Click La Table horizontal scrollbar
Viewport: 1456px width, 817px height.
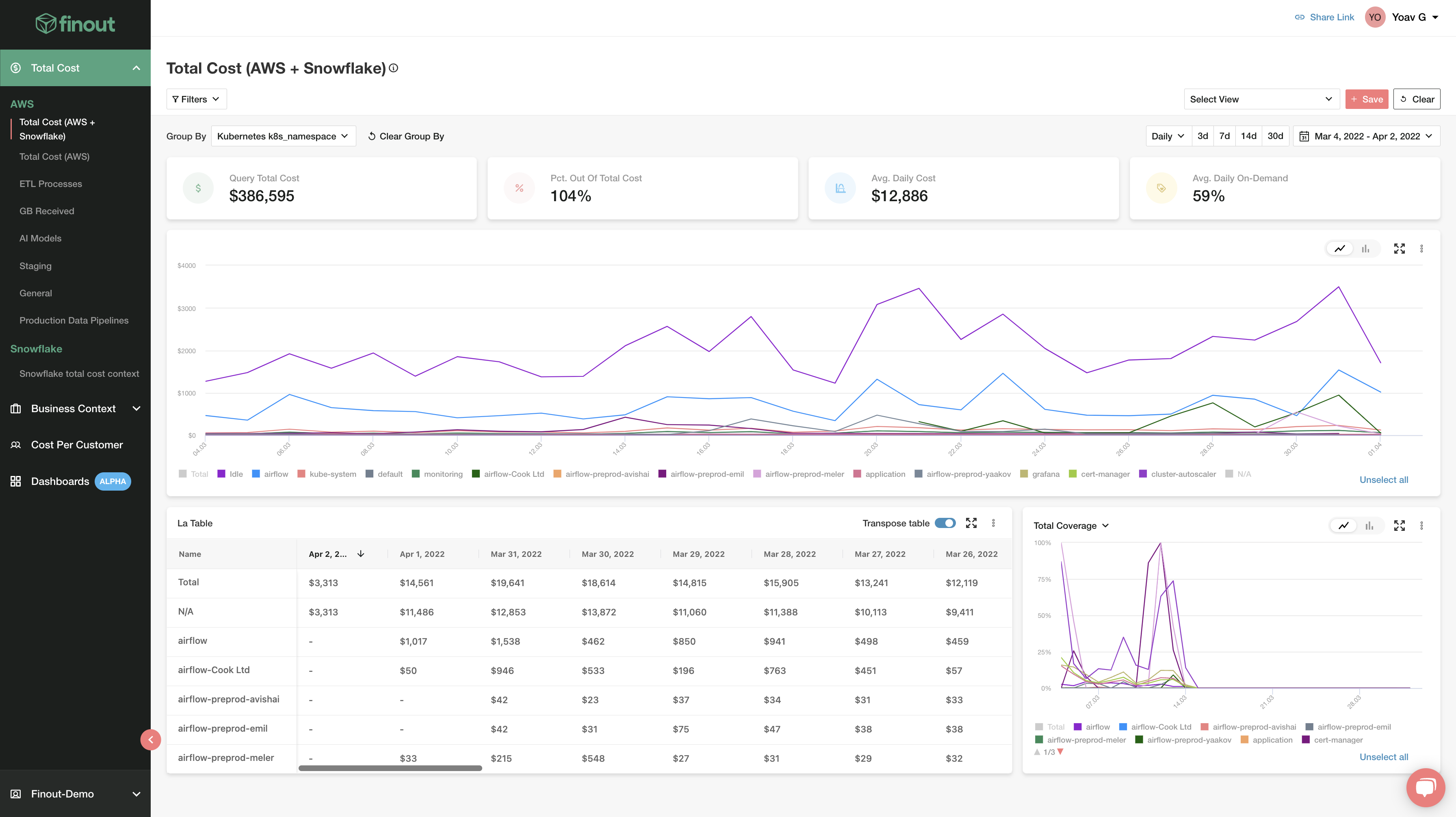(390, 768)
